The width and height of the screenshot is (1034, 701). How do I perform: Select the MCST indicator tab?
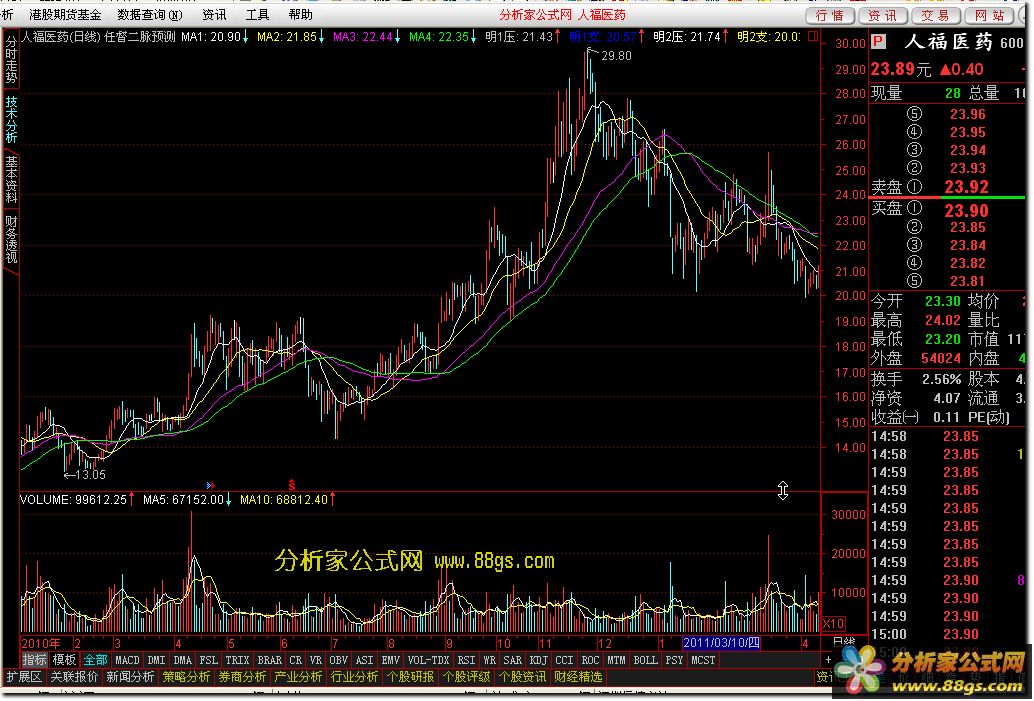[x=703, y=659]
